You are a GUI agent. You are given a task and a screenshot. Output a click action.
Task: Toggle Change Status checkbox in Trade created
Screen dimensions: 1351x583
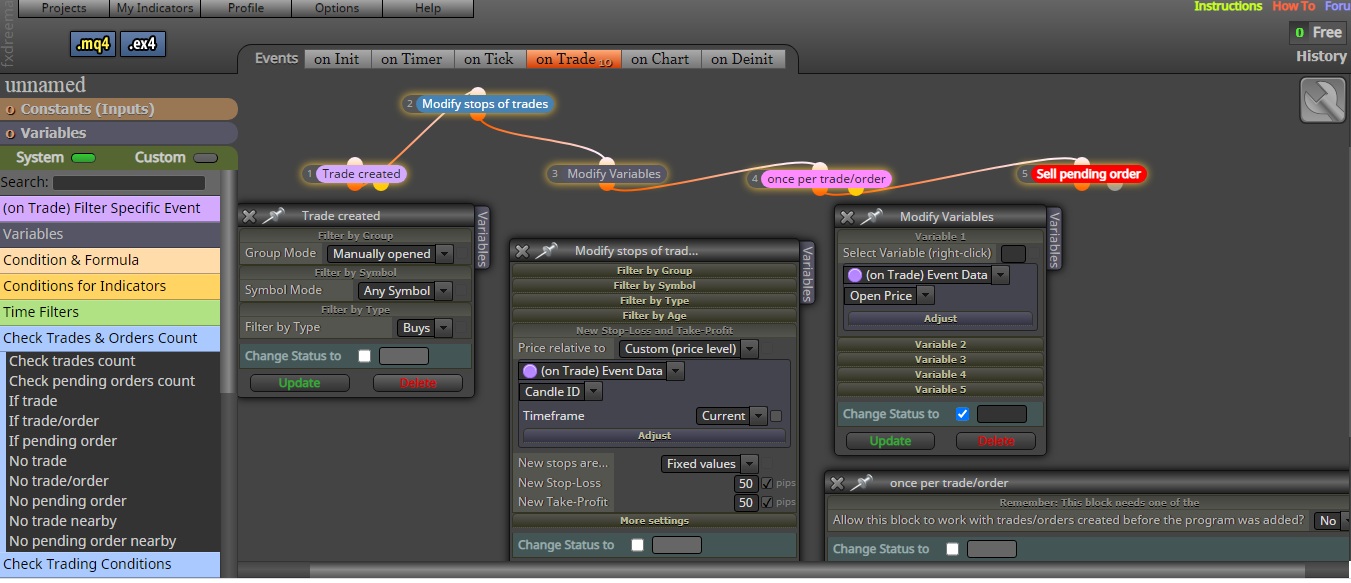tap(364, 356)
